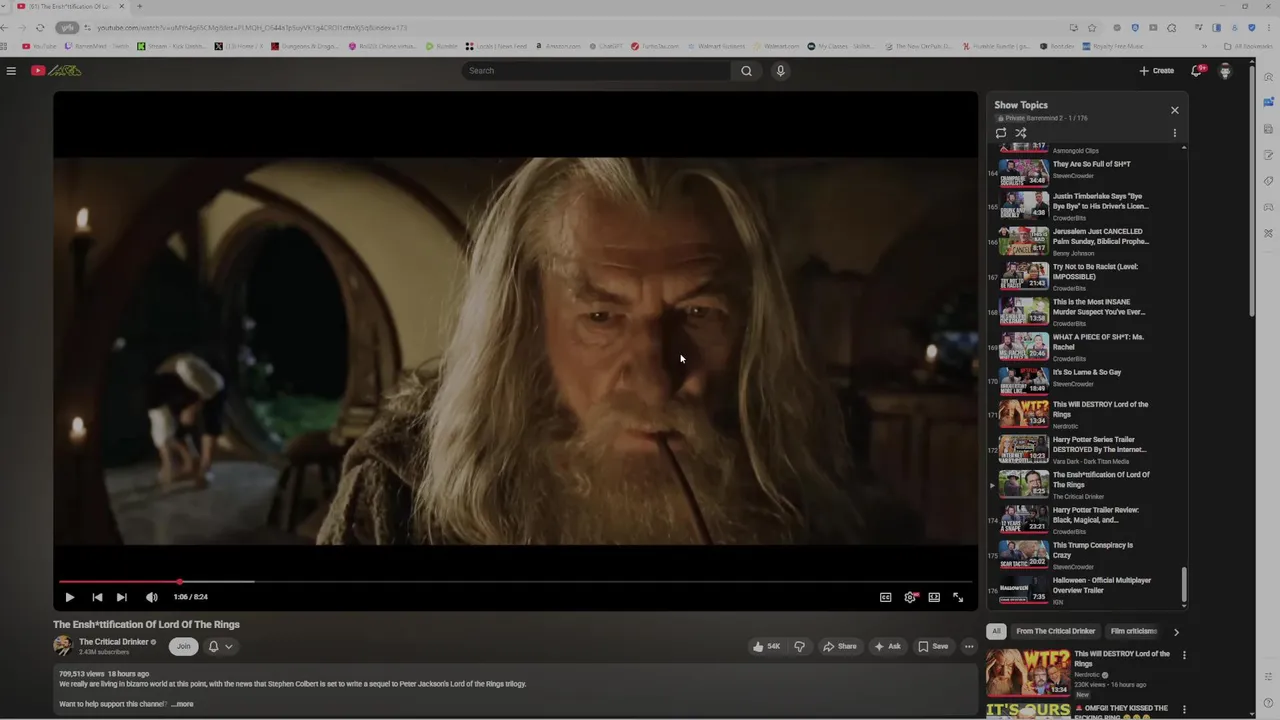Click The Critical Drinker channel avatar
The height and width of the screenshot is (720, 1280).
(x=63, y=646)
